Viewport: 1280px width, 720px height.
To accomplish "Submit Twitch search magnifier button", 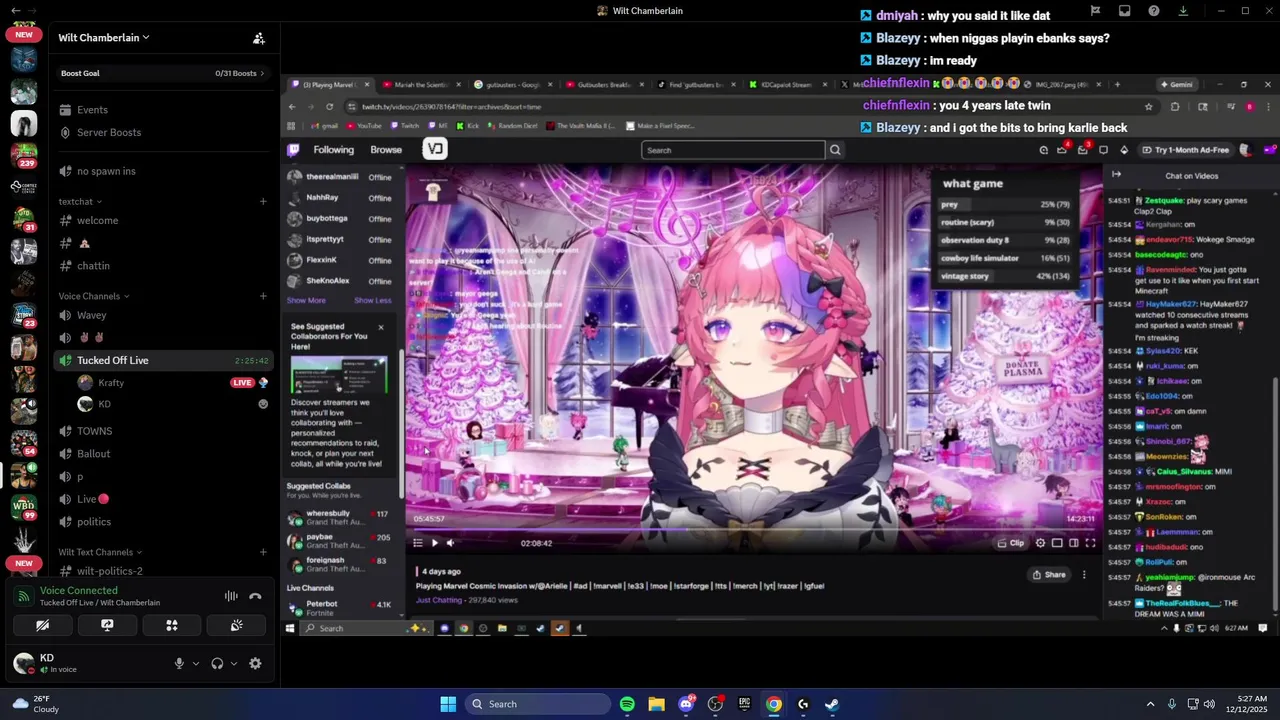I will tap(835, 150).
